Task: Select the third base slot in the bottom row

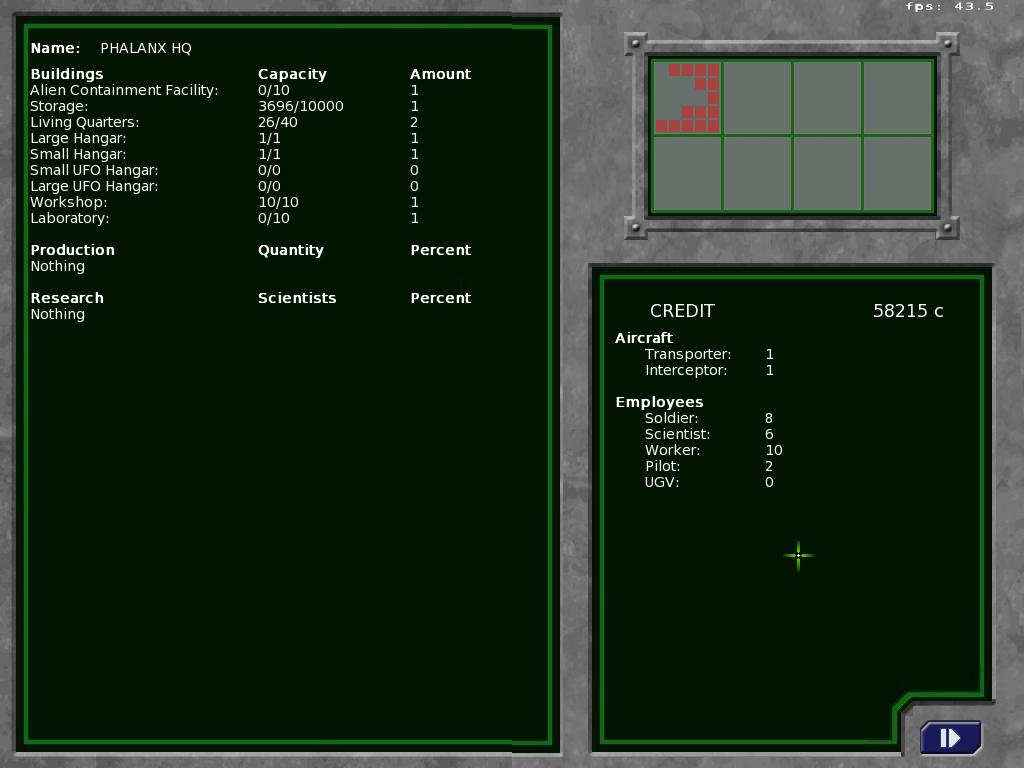Action: click(827, 174)
